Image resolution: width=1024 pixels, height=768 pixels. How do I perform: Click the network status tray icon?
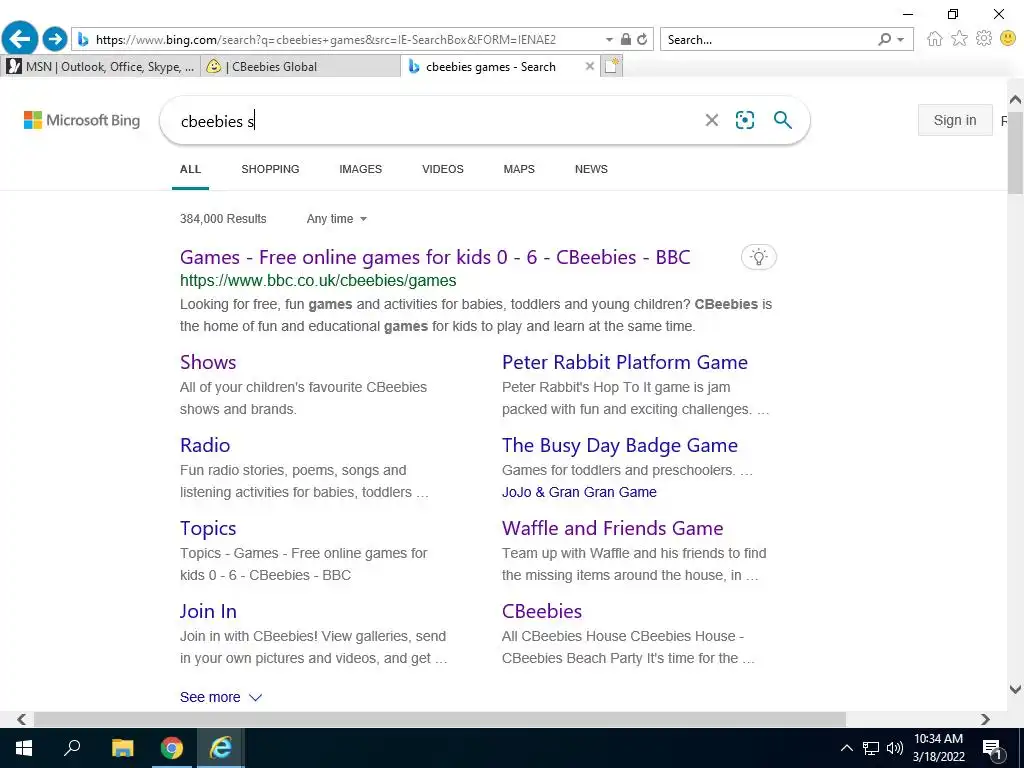[871, 748]
